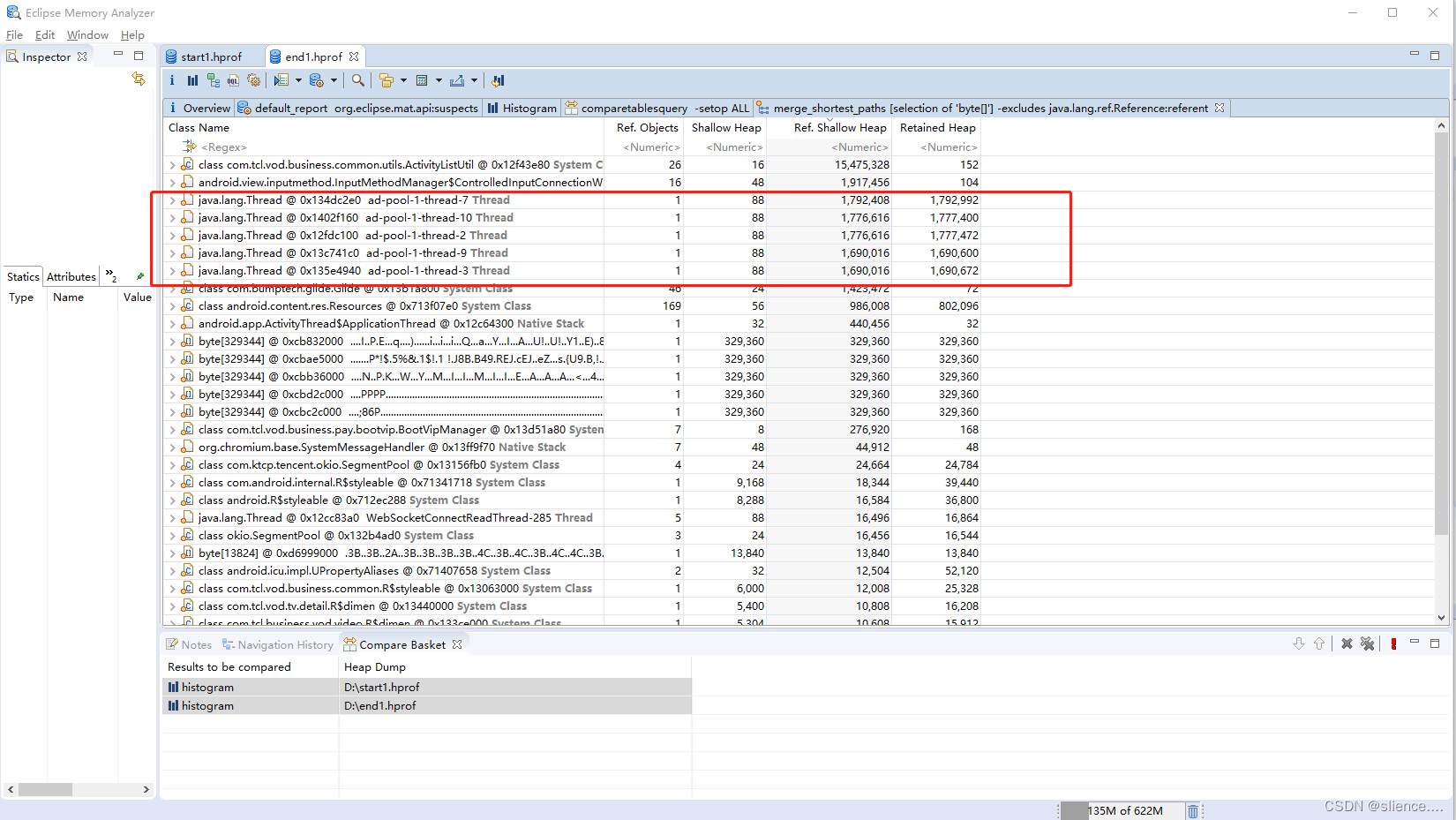This screenshot has height=820, width=1456.
Task: Open the Window menu
Action: (87, 35)
